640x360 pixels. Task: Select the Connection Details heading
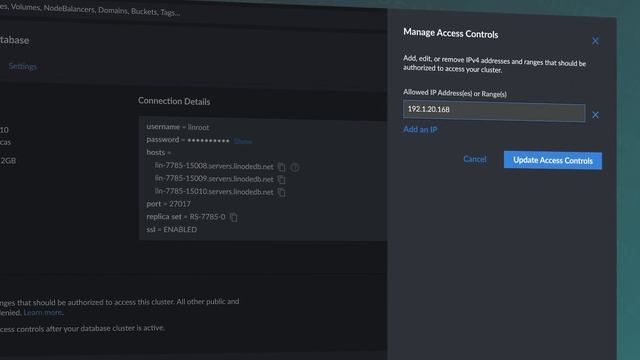[x=174, y=101]
